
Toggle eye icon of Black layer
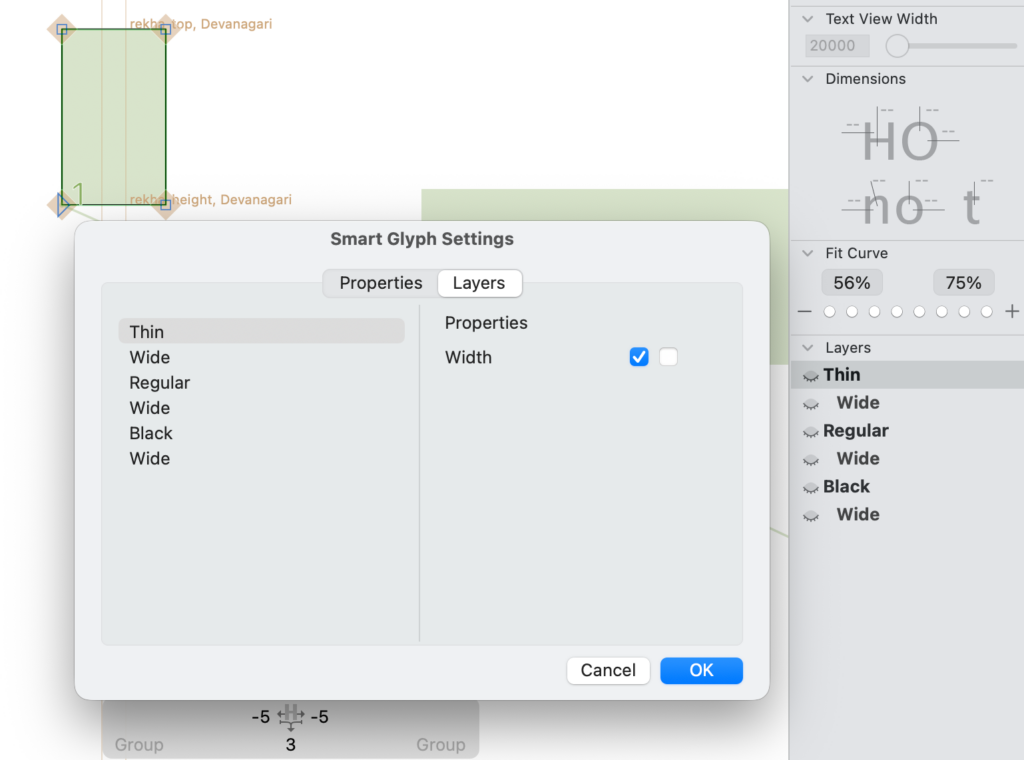coord(810,488)
